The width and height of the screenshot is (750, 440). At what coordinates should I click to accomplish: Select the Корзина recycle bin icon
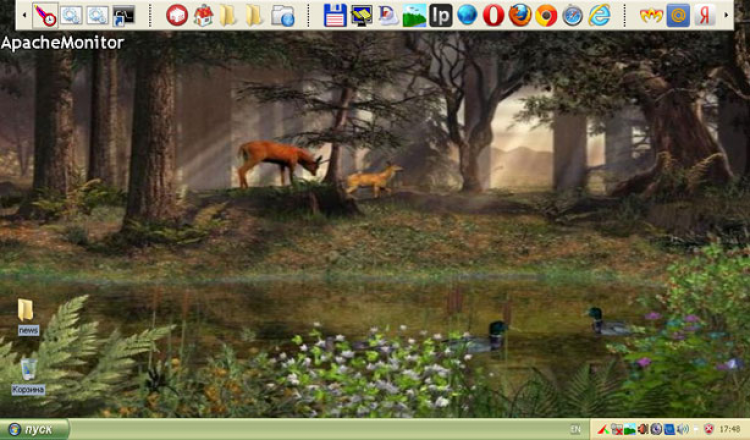click(28, 376)
